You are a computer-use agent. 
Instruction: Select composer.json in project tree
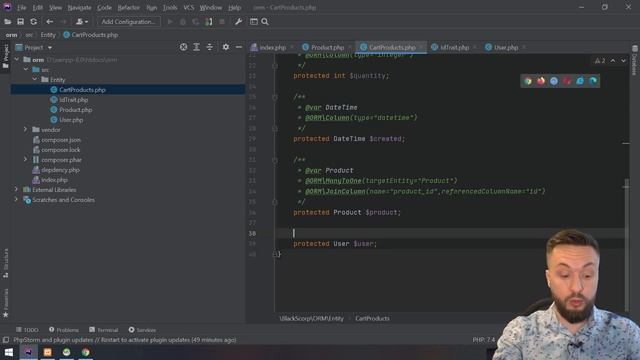(61, 140)
